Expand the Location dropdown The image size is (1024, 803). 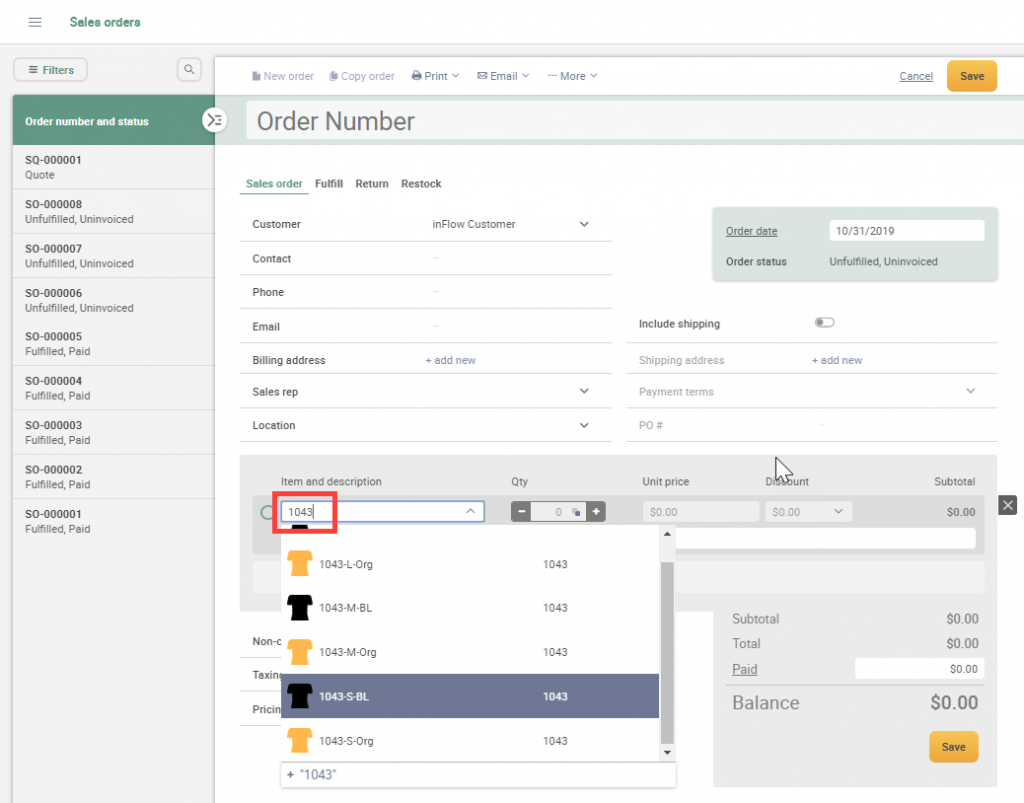pos(584,425)
